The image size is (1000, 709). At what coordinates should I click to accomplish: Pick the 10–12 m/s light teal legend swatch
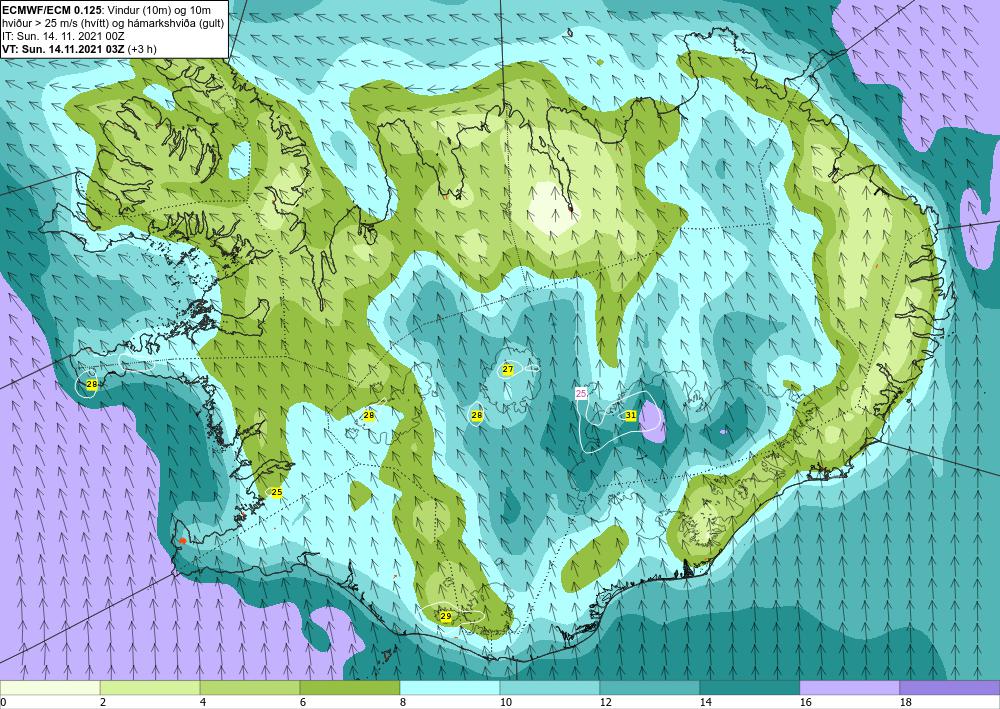click(x=550, y=688)
